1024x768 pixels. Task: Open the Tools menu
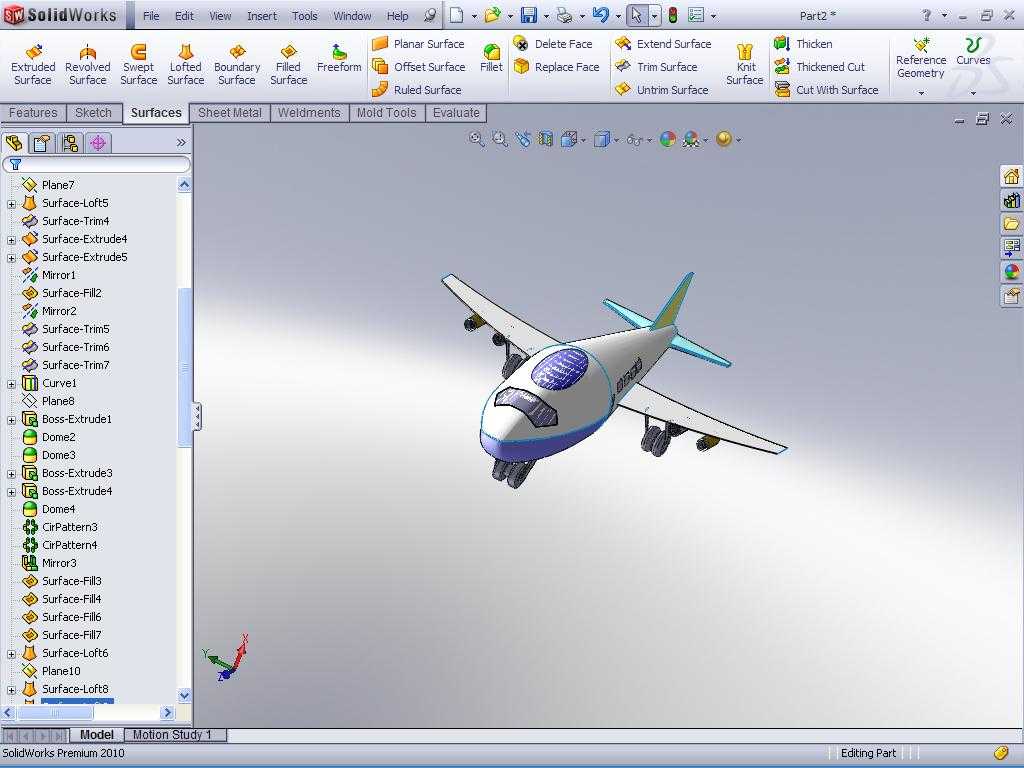[x=304, y=16]
